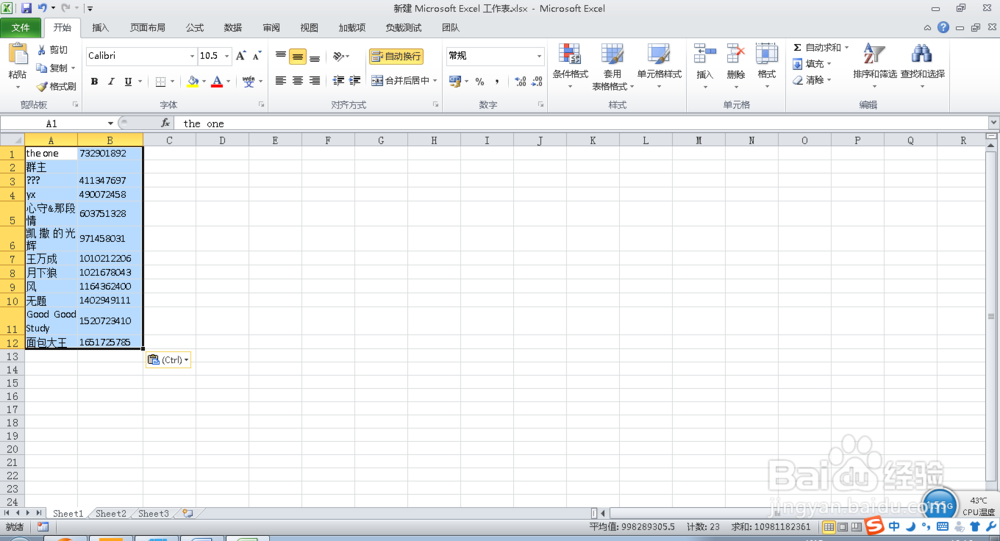Click the Format cells icon
Viewport: 1000px width, 541px height.
tap(767, 54)
